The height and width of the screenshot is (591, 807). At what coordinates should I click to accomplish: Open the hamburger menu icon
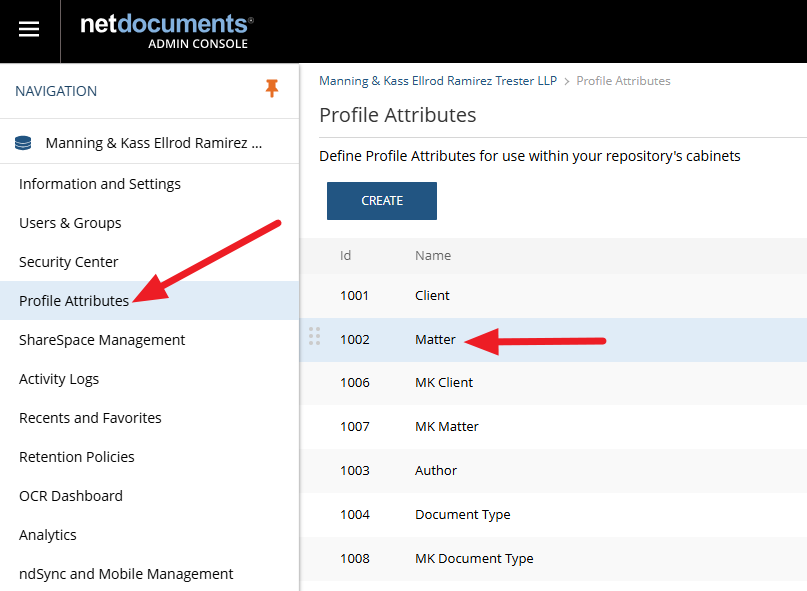(x=29, y=29)
